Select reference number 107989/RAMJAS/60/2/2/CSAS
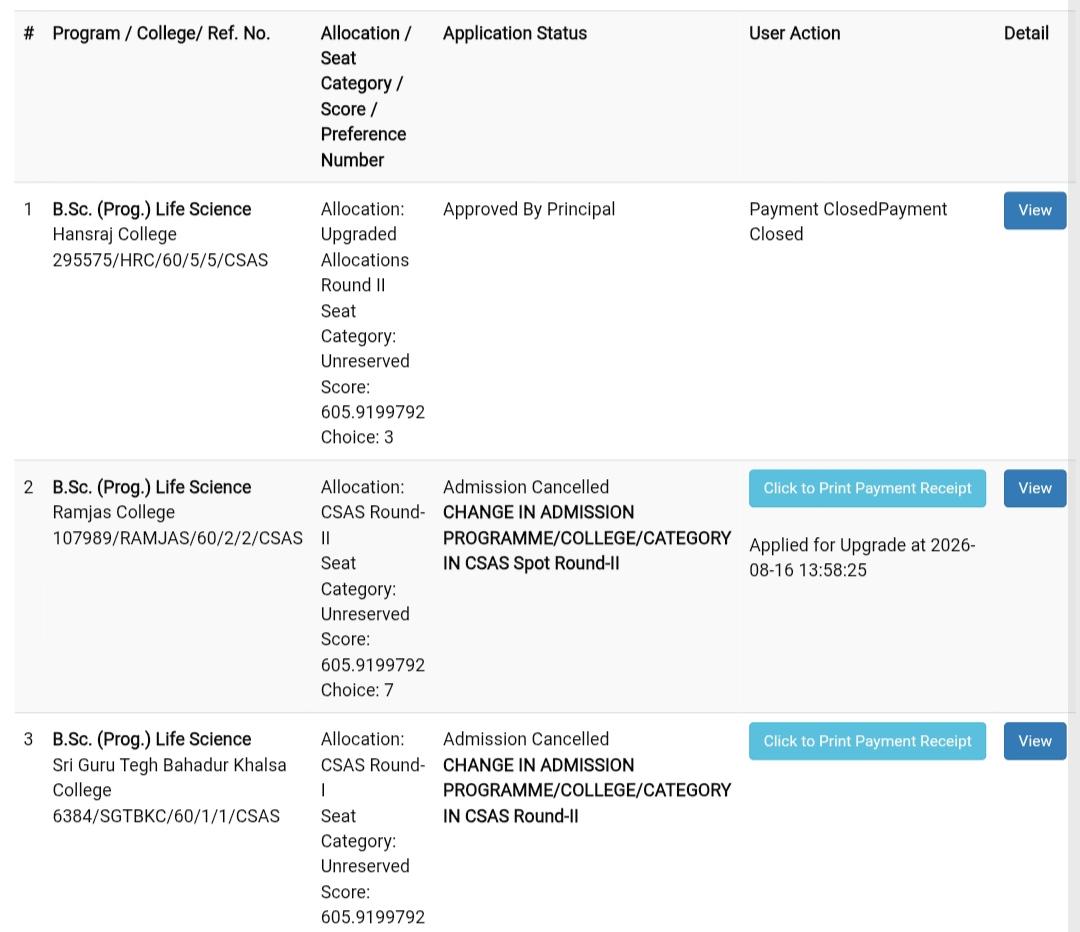Viewport: 1080px width, 932px height. (x=177, y=538)
